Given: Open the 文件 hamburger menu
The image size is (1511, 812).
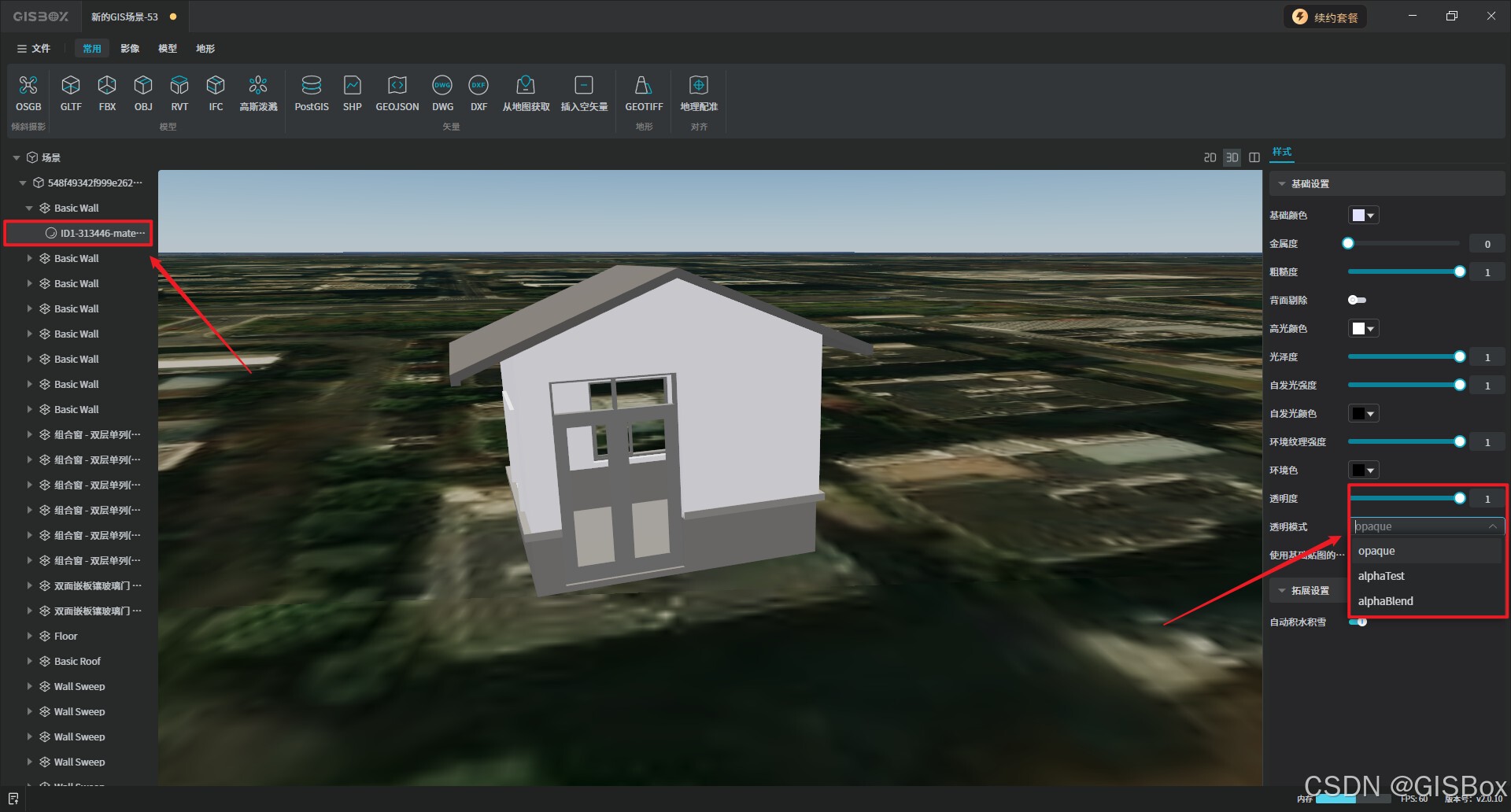Looking at the screenshot, I should click(x=34, y=49).
